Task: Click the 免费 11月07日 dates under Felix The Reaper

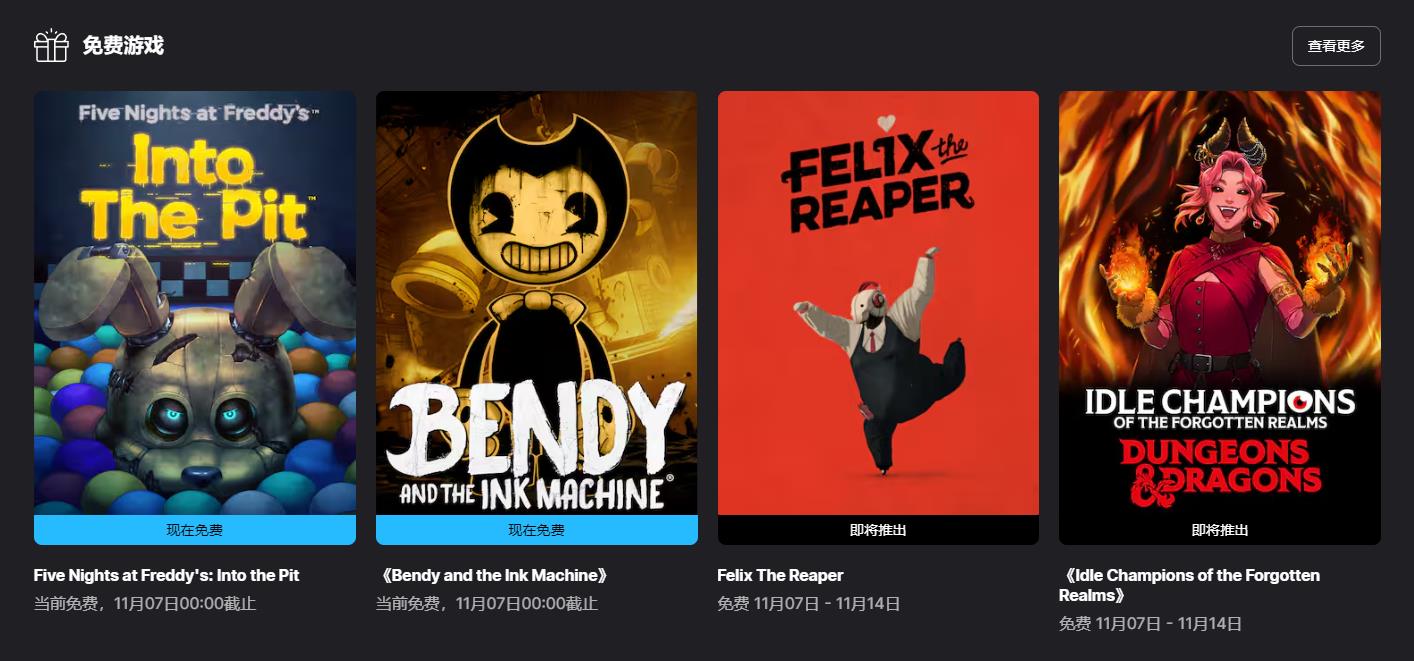Action: (809, 604)
